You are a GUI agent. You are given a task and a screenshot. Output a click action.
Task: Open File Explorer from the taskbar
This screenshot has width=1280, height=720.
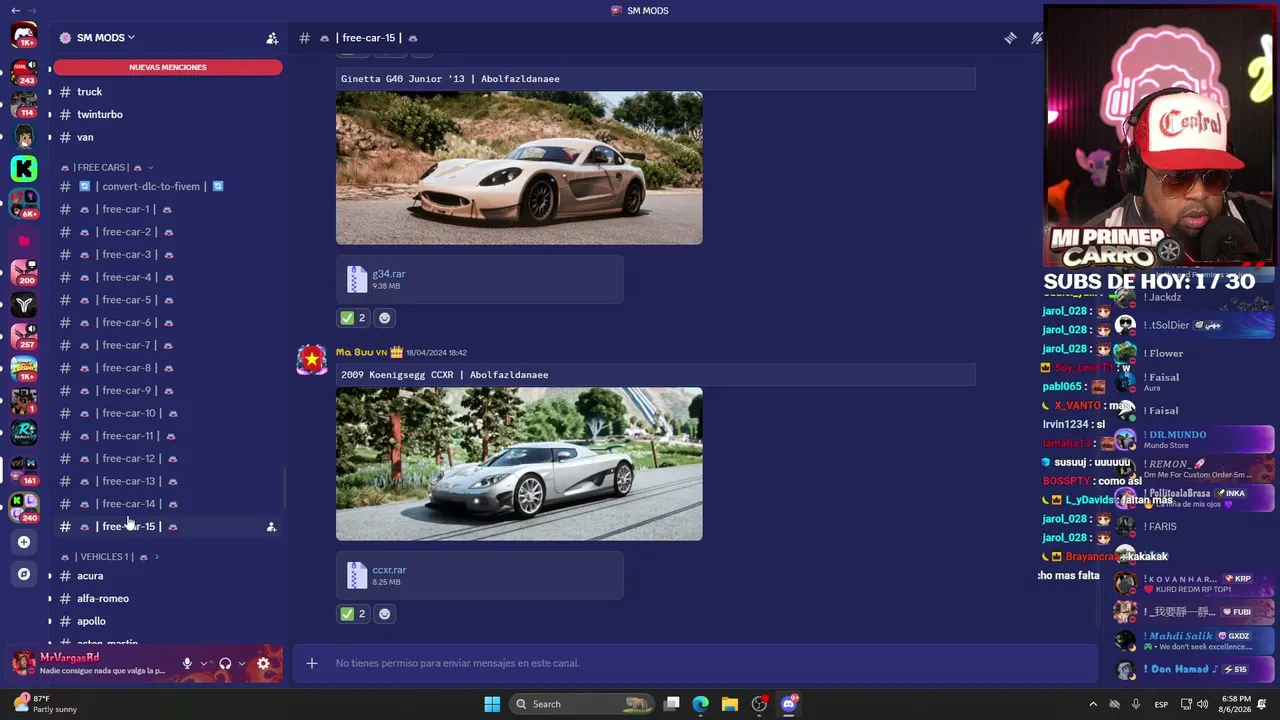[x=730, y=704]
